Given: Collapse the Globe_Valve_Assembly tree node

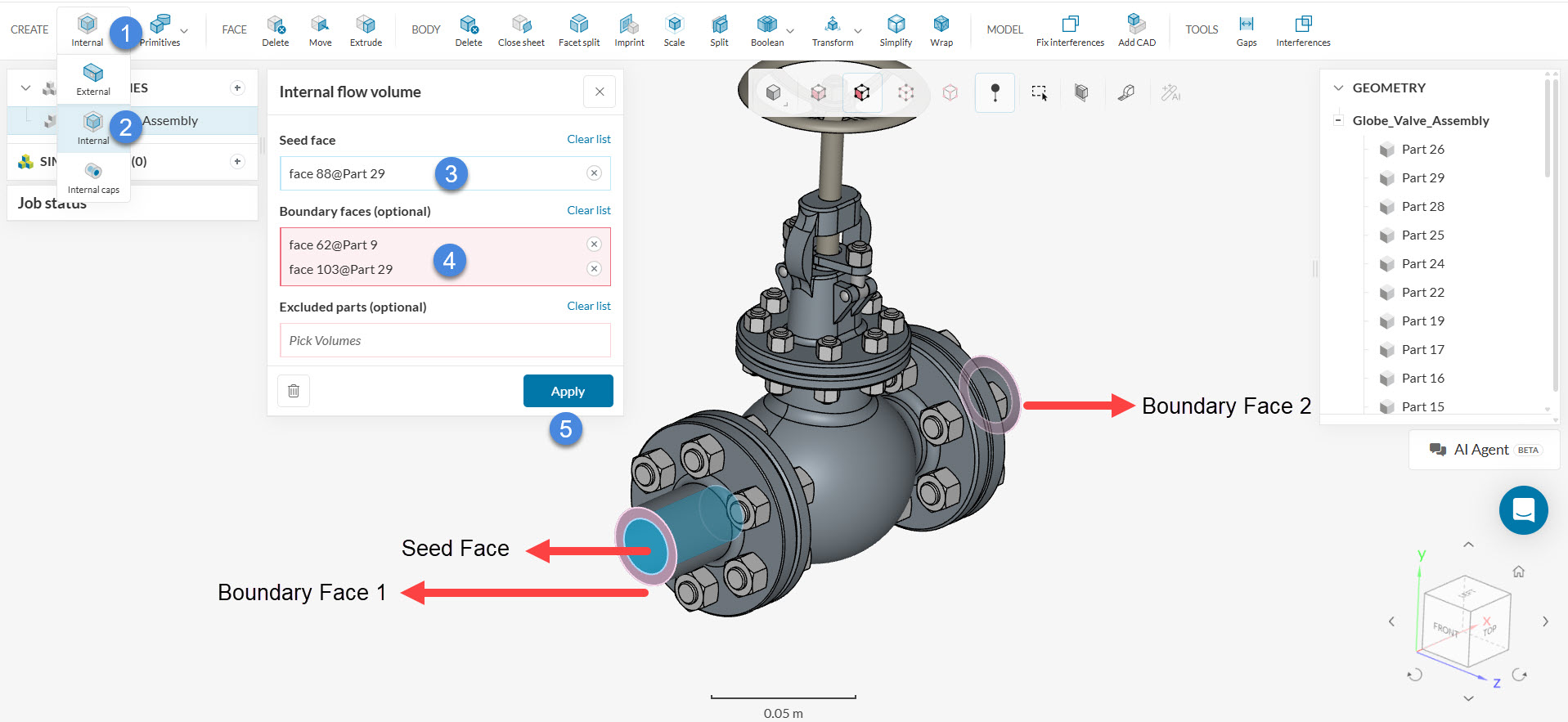Looking at the screenshot, I should [1338, 121].
